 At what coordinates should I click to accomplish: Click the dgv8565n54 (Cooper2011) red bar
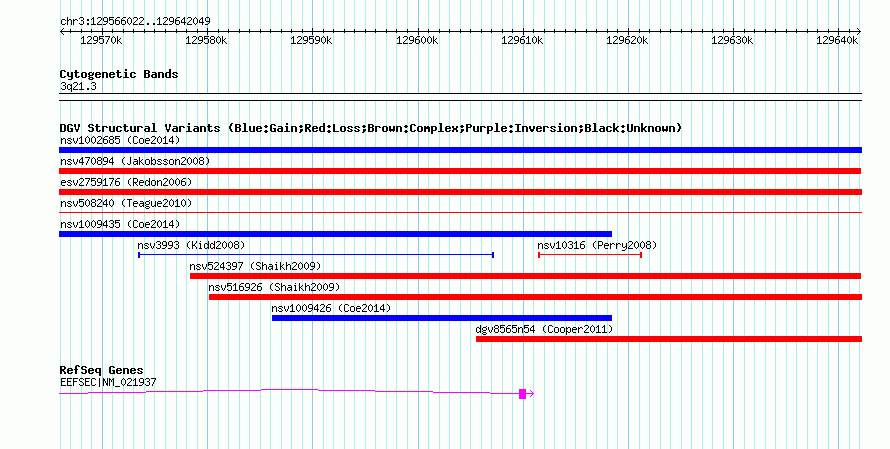669,339
